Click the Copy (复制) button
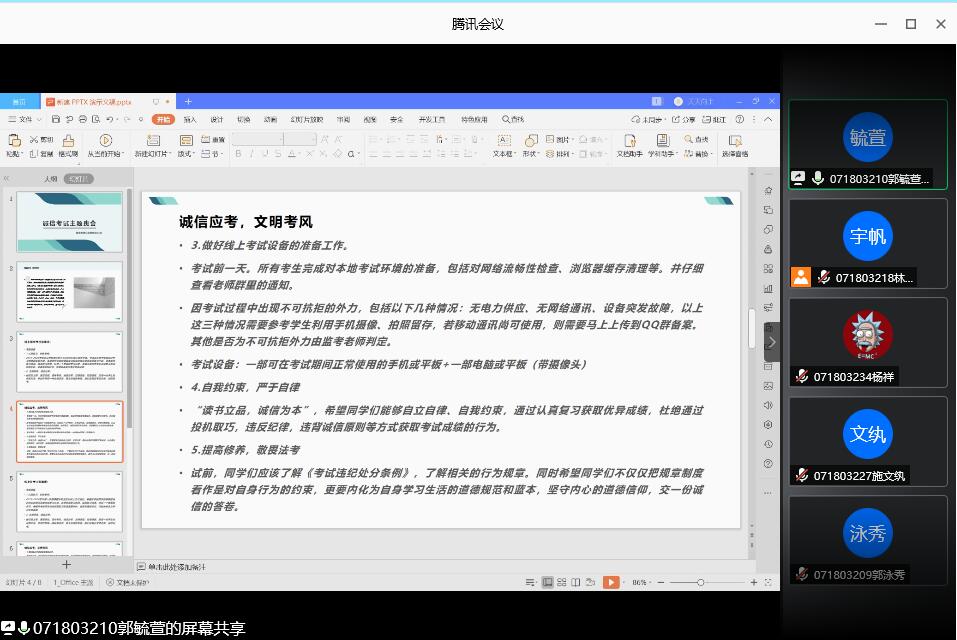 tap(41, 154)
